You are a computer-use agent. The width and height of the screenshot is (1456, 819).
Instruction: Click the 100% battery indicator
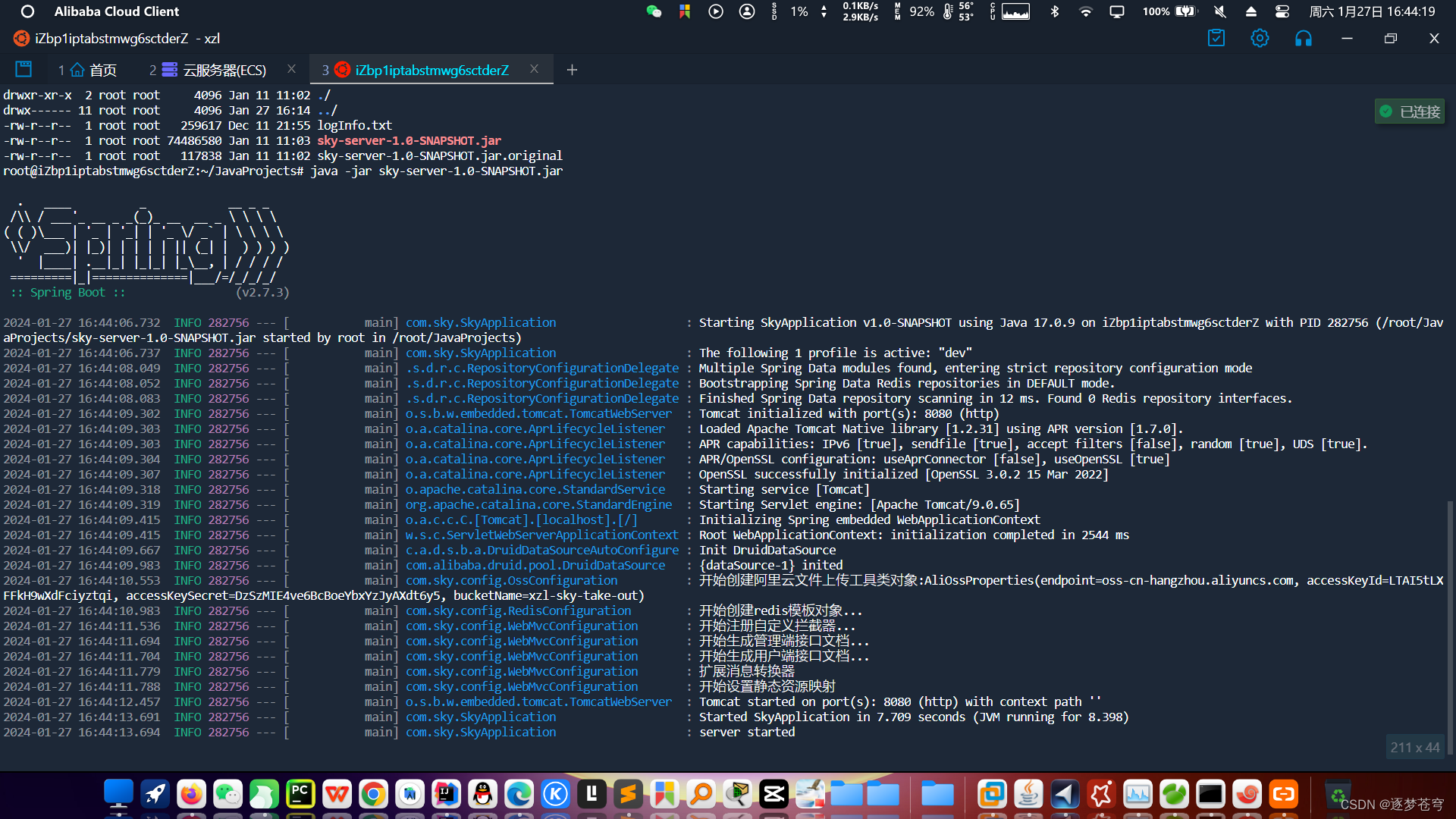click(x=1169, y=11)
